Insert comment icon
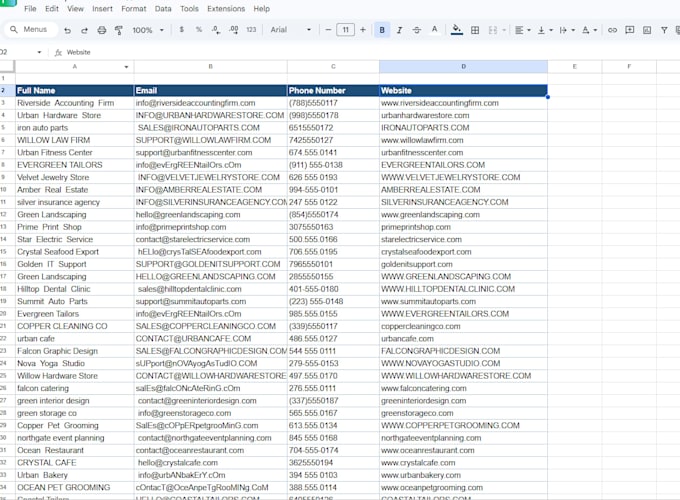Image resolution: width=680 pixels, height=500 pixels. coord(630,30)
